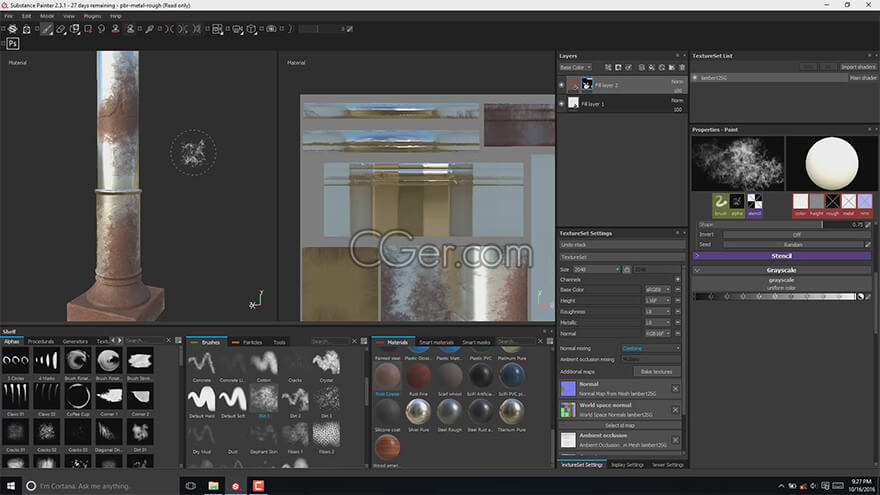Toggle the rough channel in paint properties
880x495 pixels.
pyautogui.click(x=832, y=204)
